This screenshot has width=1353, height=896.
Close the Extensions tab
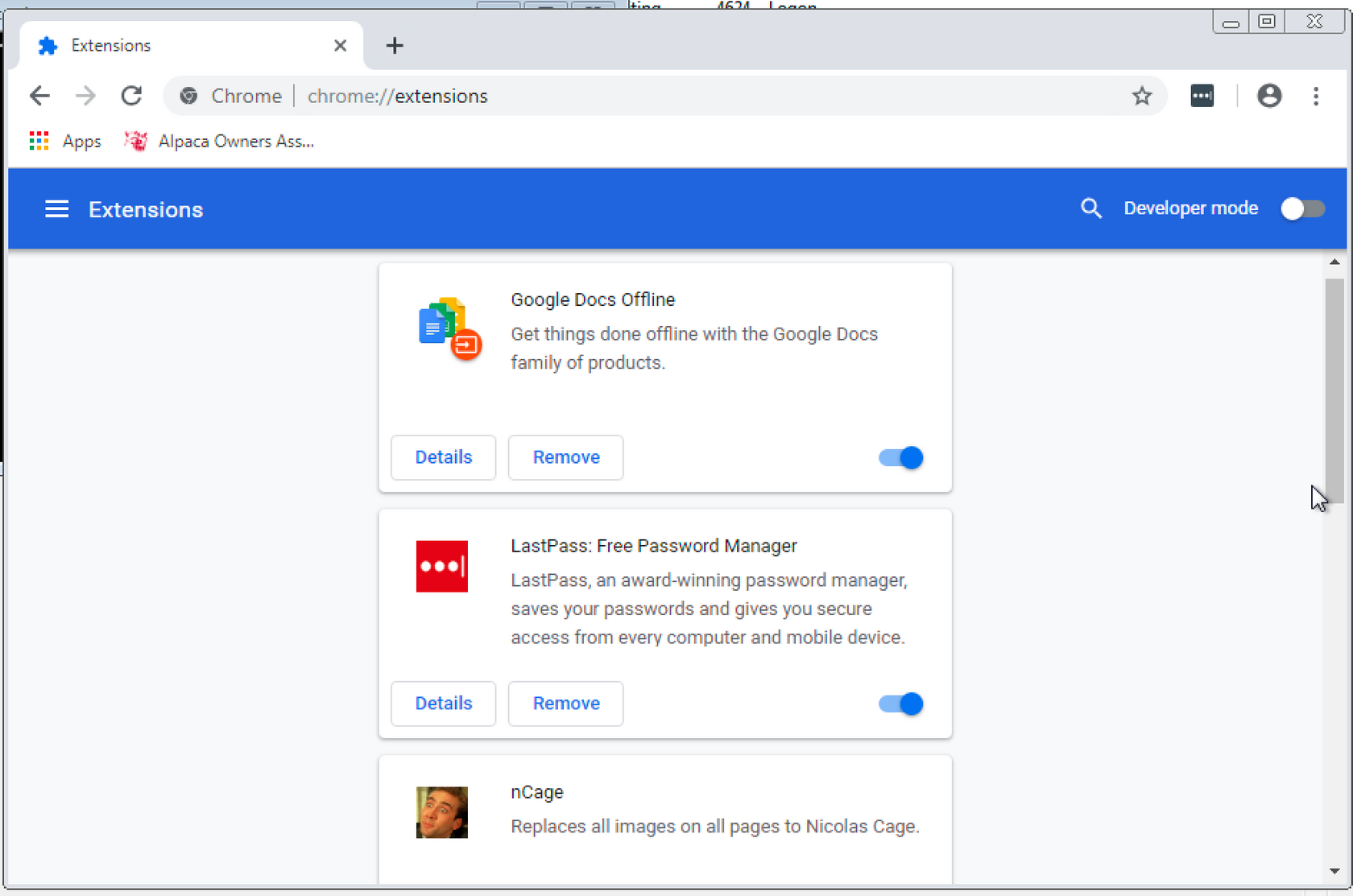(x=340, y=46)
